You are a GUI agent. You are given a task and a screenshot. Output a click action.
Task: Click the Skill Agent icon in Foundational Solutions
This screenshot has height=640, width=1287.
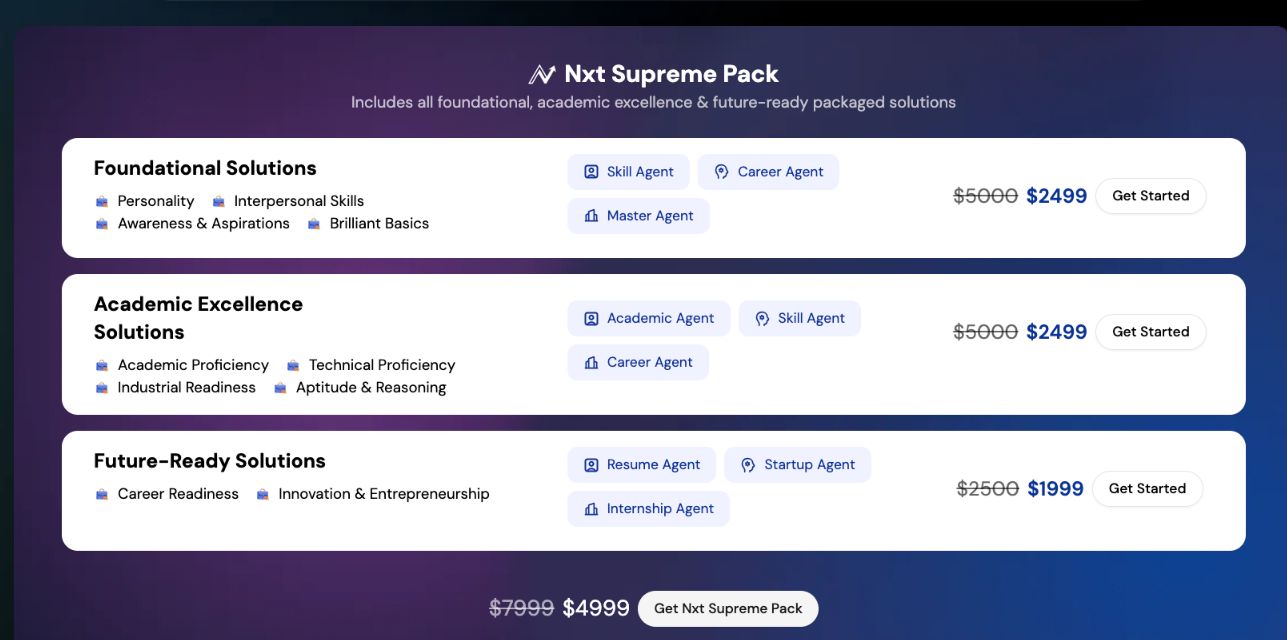coord(591,172)
